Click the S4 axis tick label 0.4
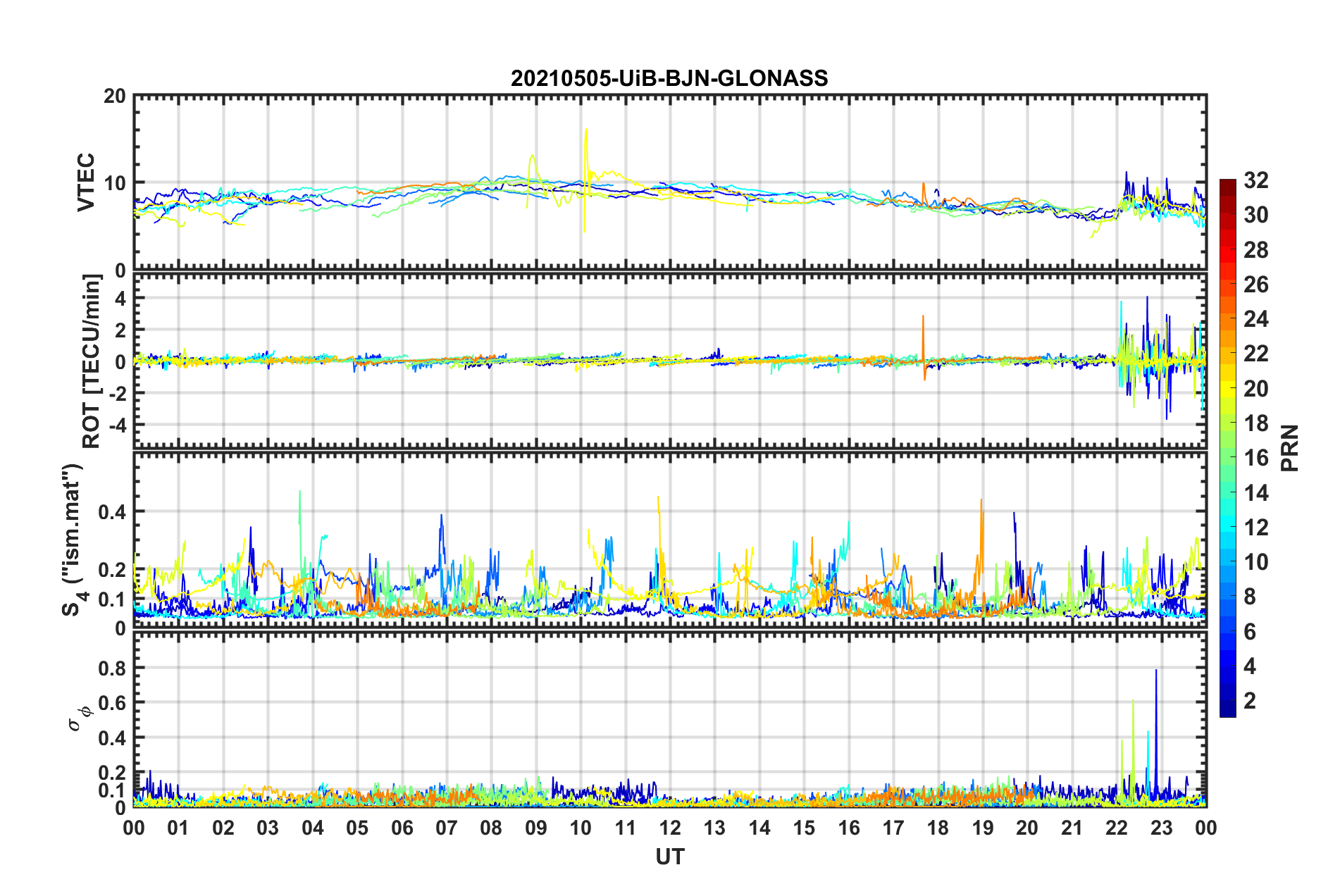Viewport: 1340px width, 896px height. pyautogui.click(x=112, y=512)
